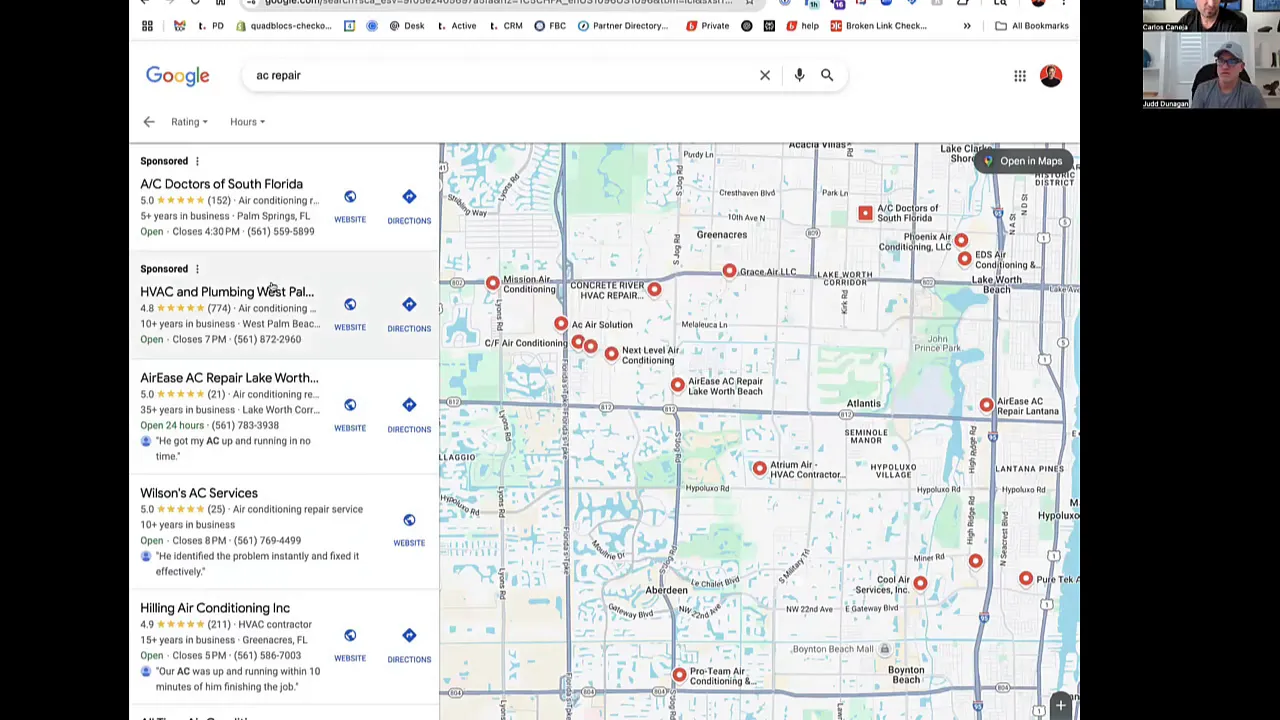Screen dimensions: 1280x720
Task: Get directions to HVAC and Plumbing West Palm
Action: [409, 313]
